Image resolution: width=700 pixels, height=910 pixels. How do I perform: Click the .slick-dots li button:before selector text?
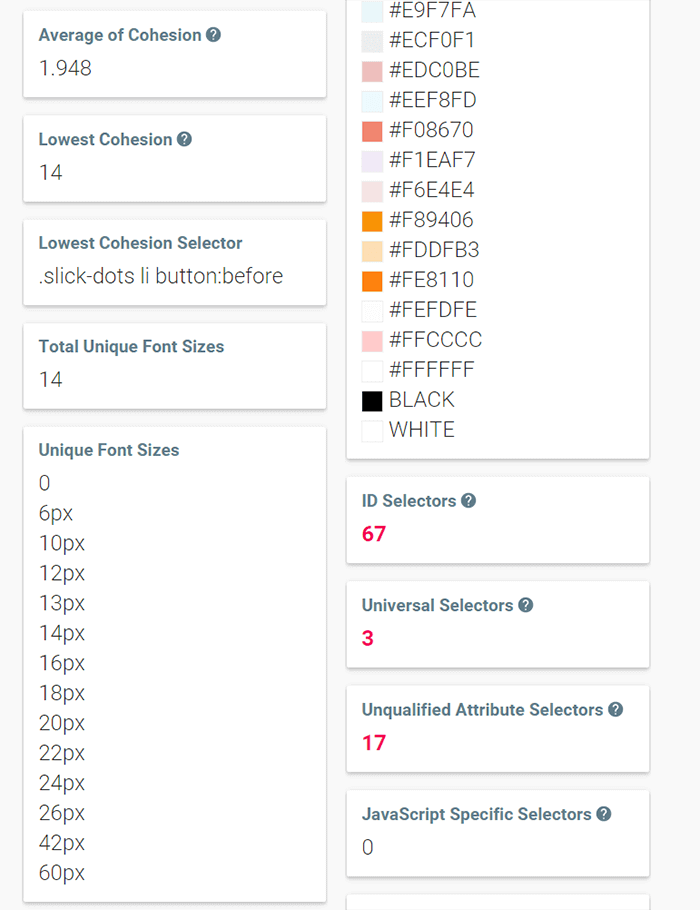(160, 276)
